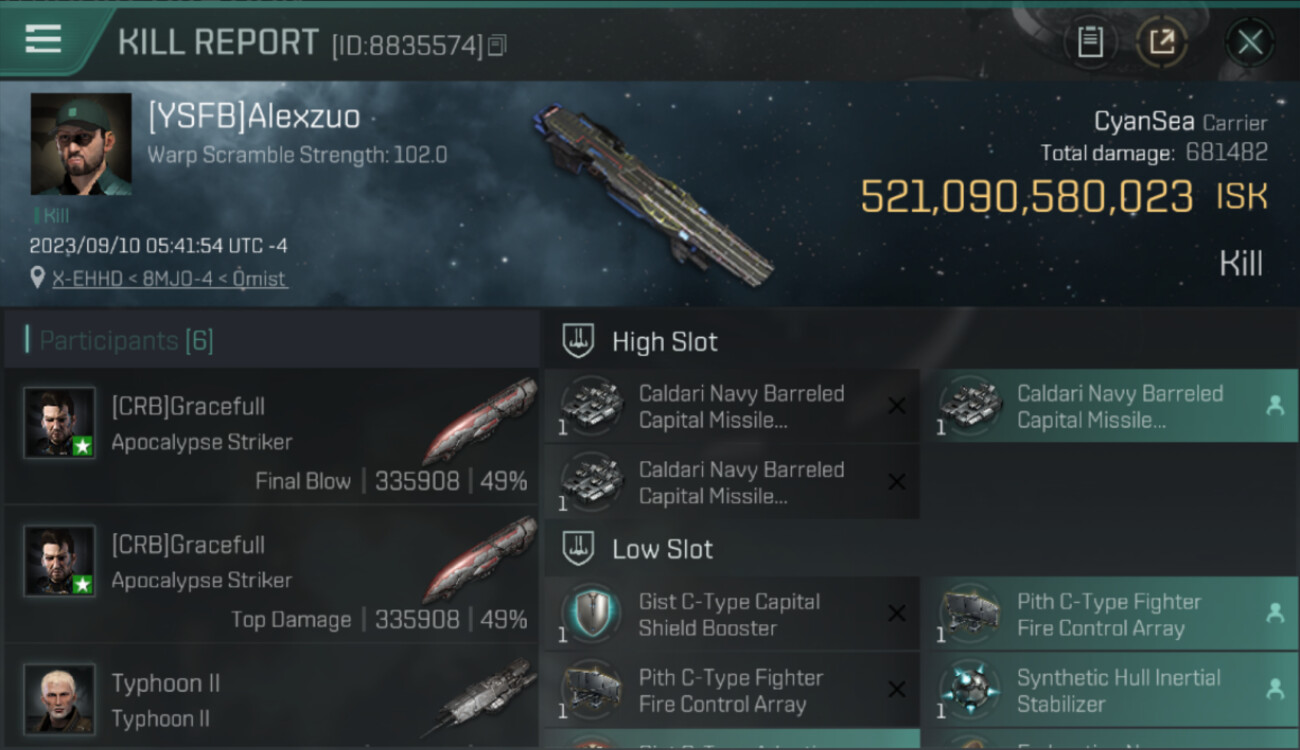Click the clipboard report icon
The height and width of the screenshot is (750, 1300).
(x=1090, y=42)
